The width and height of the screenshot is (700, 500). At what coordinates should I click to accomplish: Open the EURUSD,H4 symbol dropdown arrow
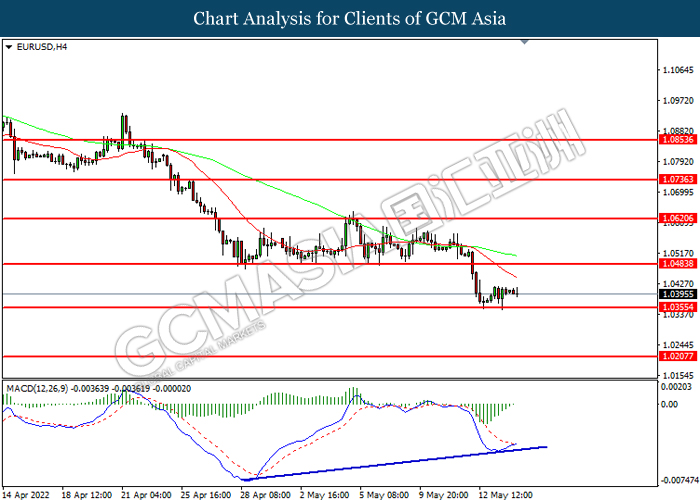point(8,47)
